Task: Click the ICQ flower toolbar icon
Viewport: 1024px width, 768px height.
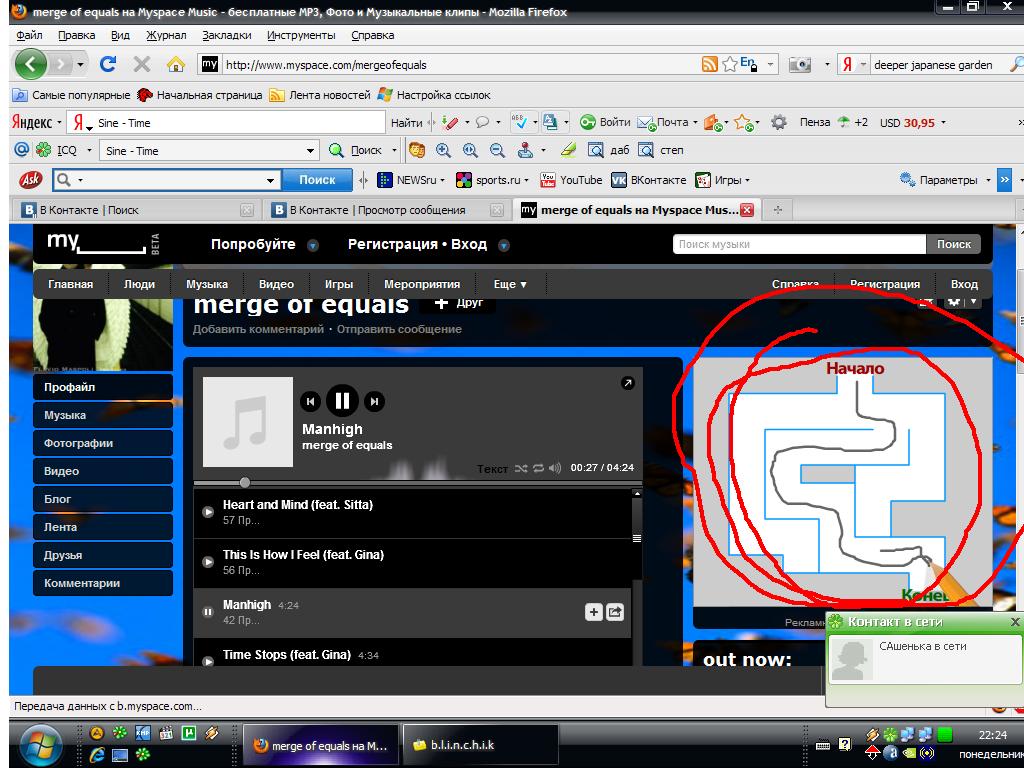Action: [x=43, y=150]
